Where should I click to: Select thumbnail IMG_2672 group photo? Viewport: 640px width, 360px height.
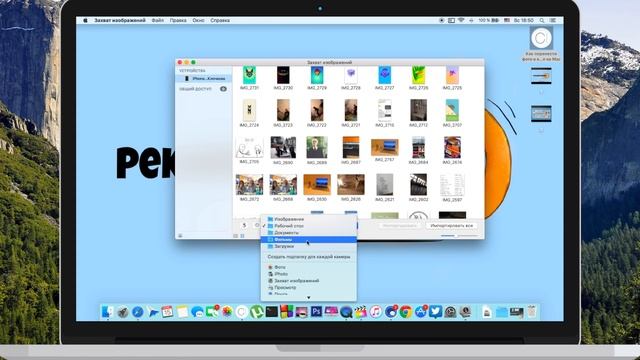click(x=249, y=185)
